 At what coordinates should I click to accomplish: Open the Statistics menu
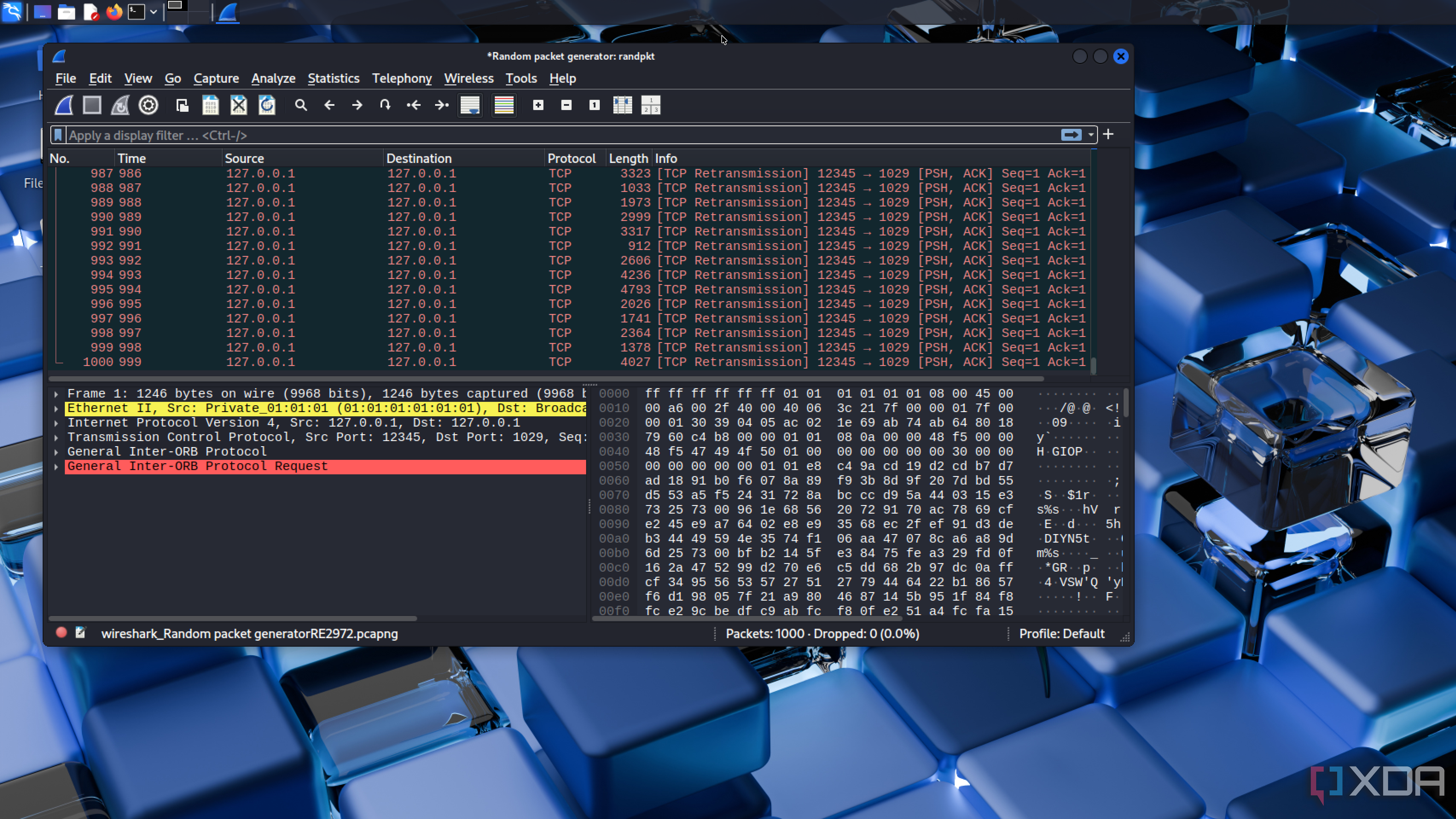(x=333, y=78)
